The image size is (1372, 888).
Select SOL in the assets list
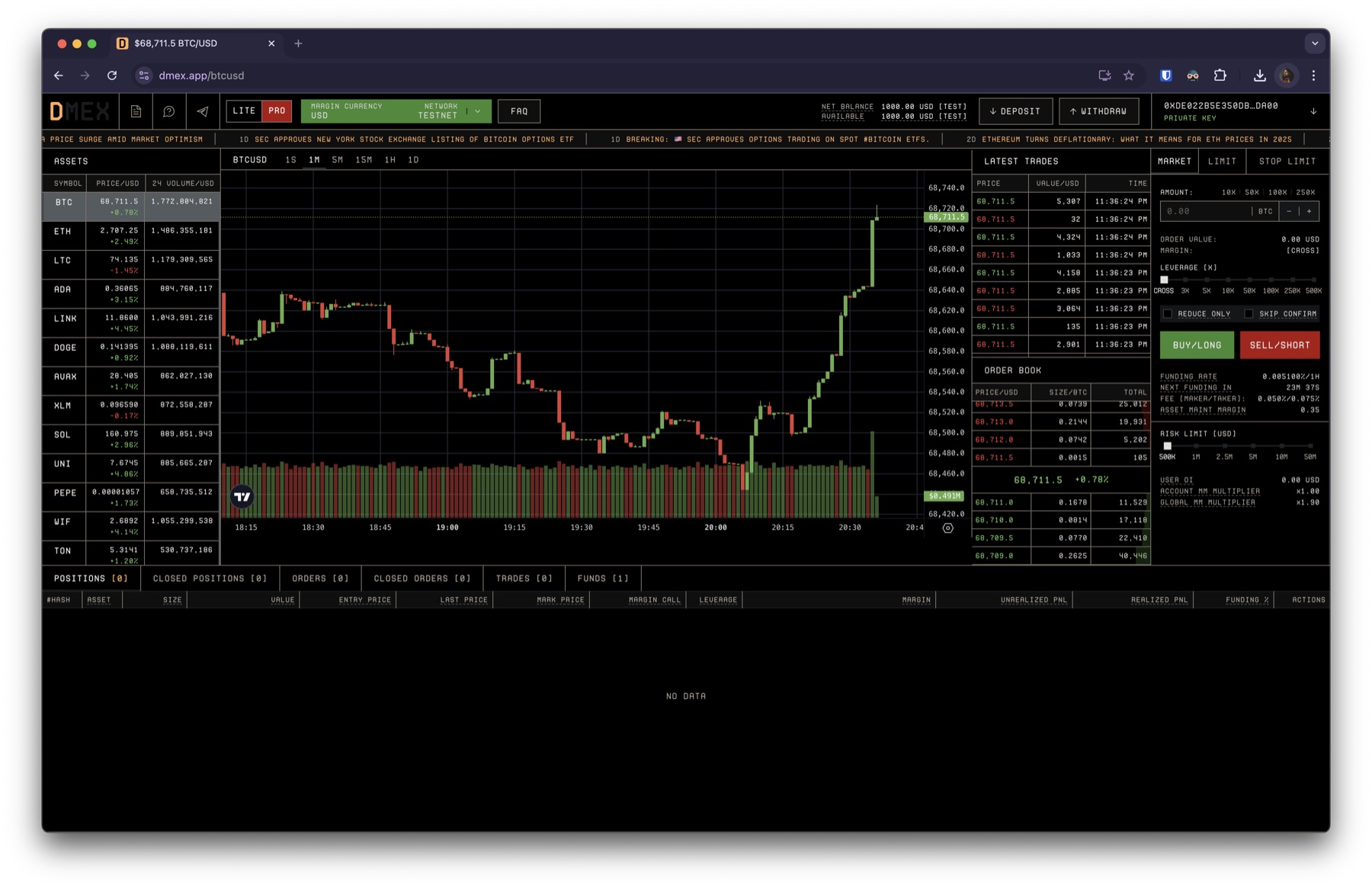point(130,440)
